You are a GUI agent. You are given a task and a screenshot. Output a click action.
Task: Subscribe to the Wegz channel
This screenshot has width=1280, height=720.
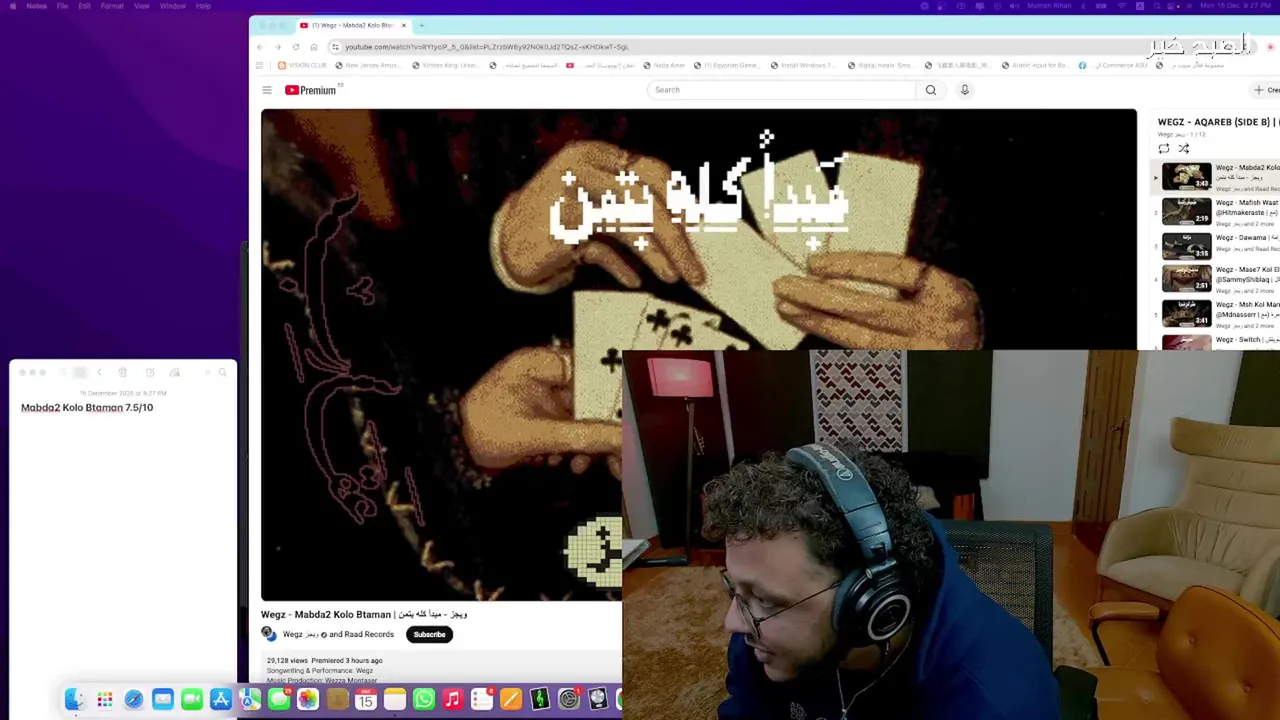(429, 634)
